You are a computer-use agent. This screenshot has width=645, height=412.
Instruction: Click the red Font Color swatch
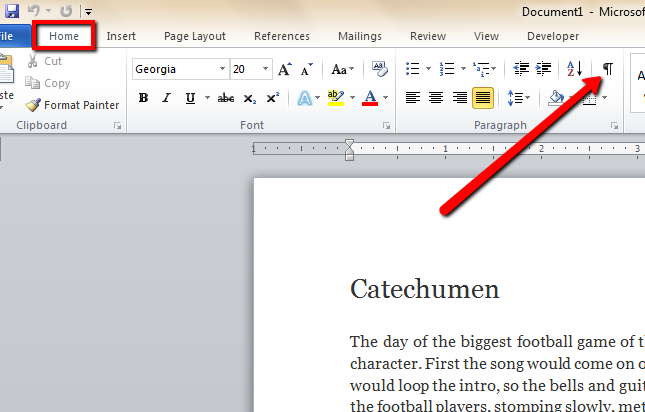(x=370, y=99)
